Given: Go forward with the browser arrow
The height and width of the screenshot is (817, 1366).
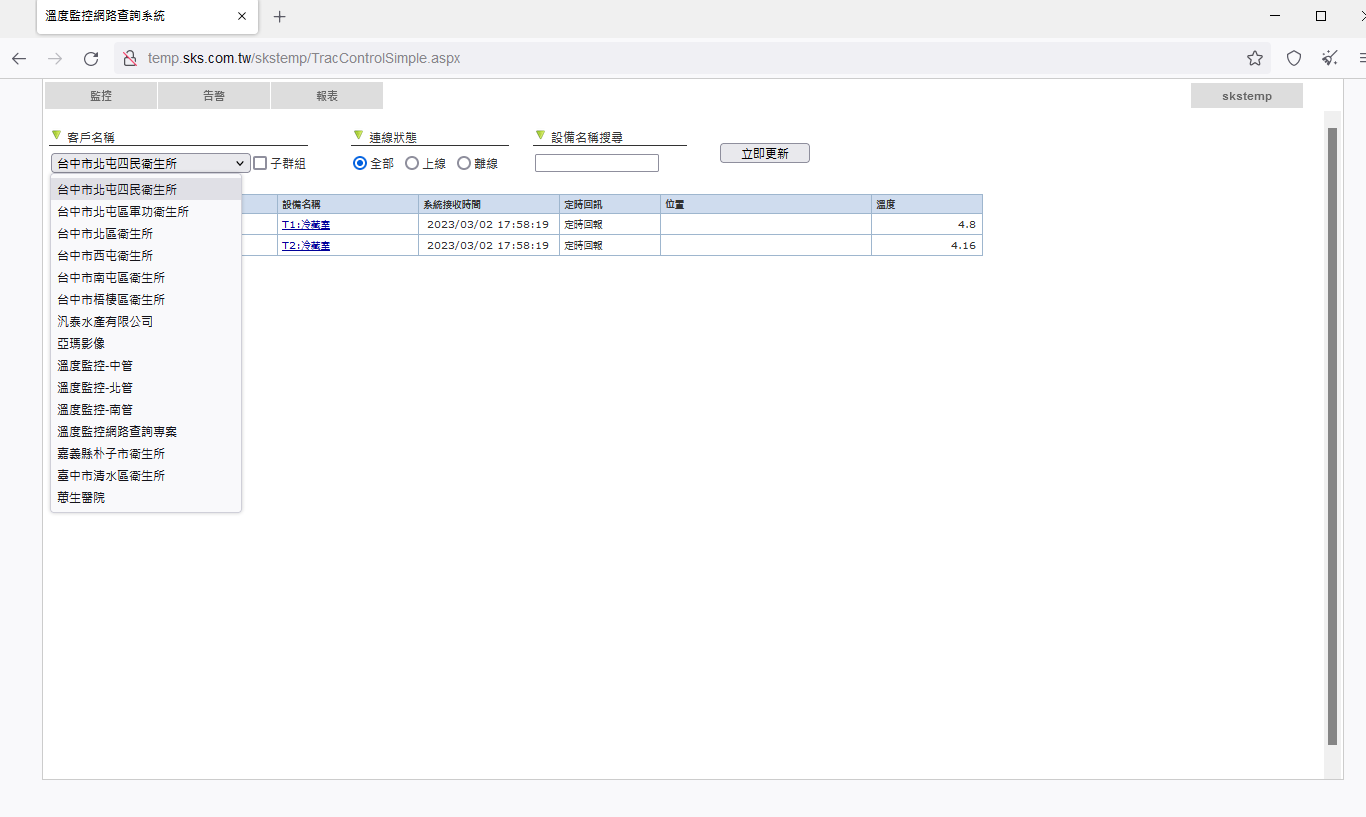Looking at the screenshot, I should click(55, 58).
